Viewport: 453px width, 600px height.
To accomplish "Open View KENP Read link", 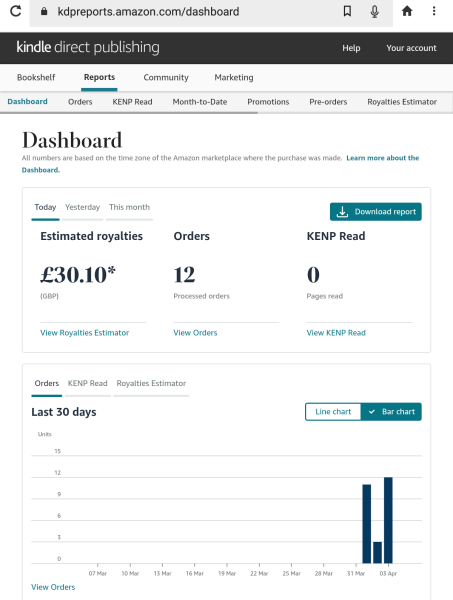I will pos(336,333).
